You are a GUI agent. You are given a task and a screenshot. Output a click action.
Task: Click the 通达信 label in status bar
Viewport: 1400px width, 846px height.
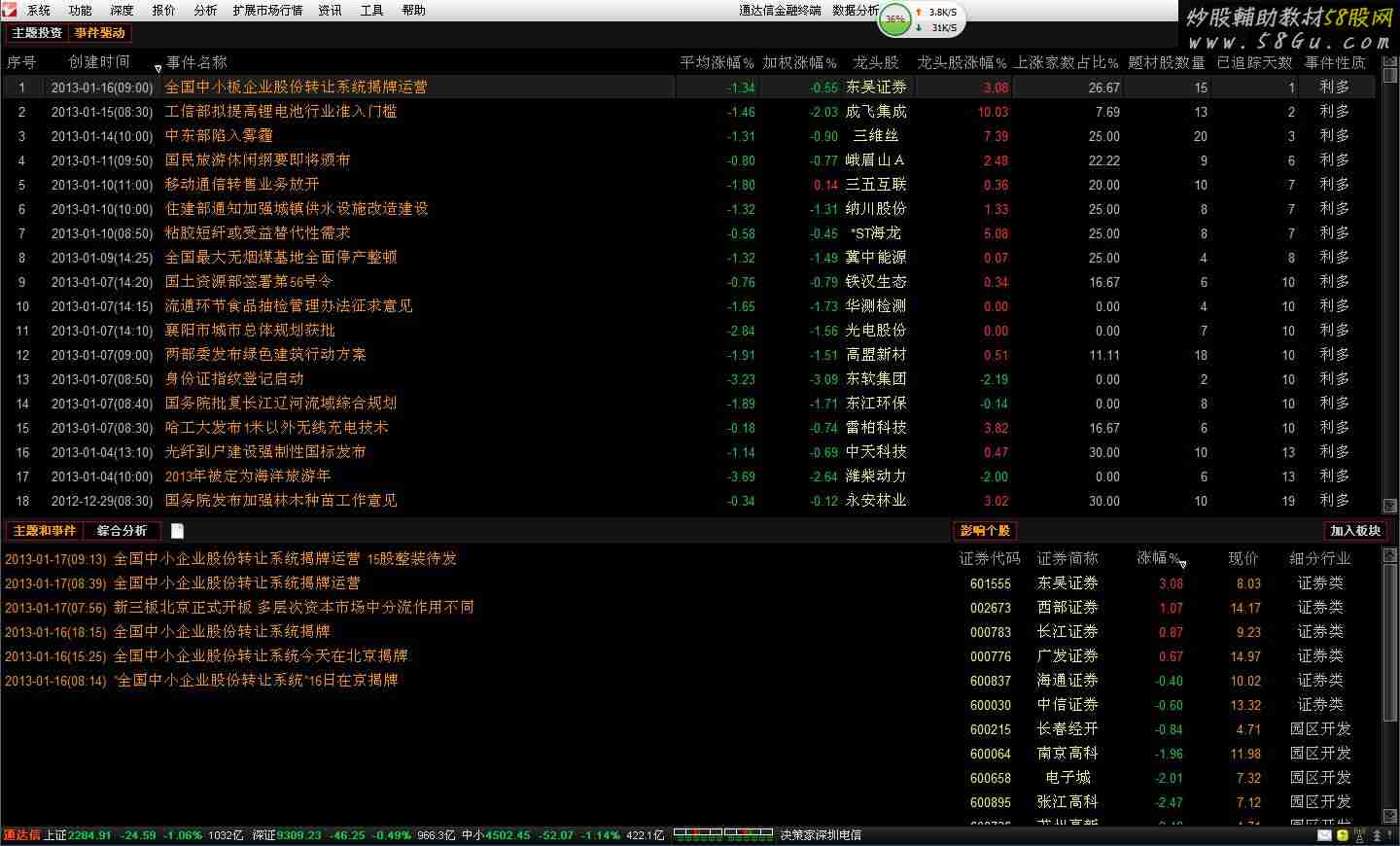(x=21, y=835)
